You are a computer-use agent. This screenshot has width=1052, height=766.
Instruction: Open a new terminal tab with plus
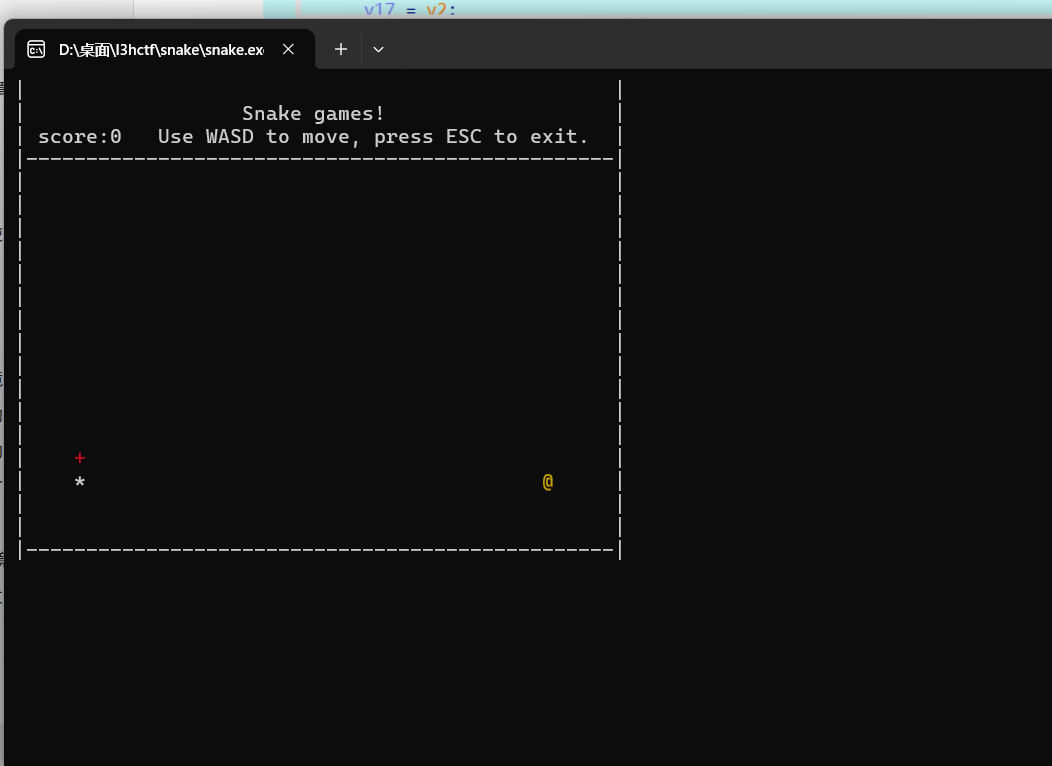pos(341,49)
